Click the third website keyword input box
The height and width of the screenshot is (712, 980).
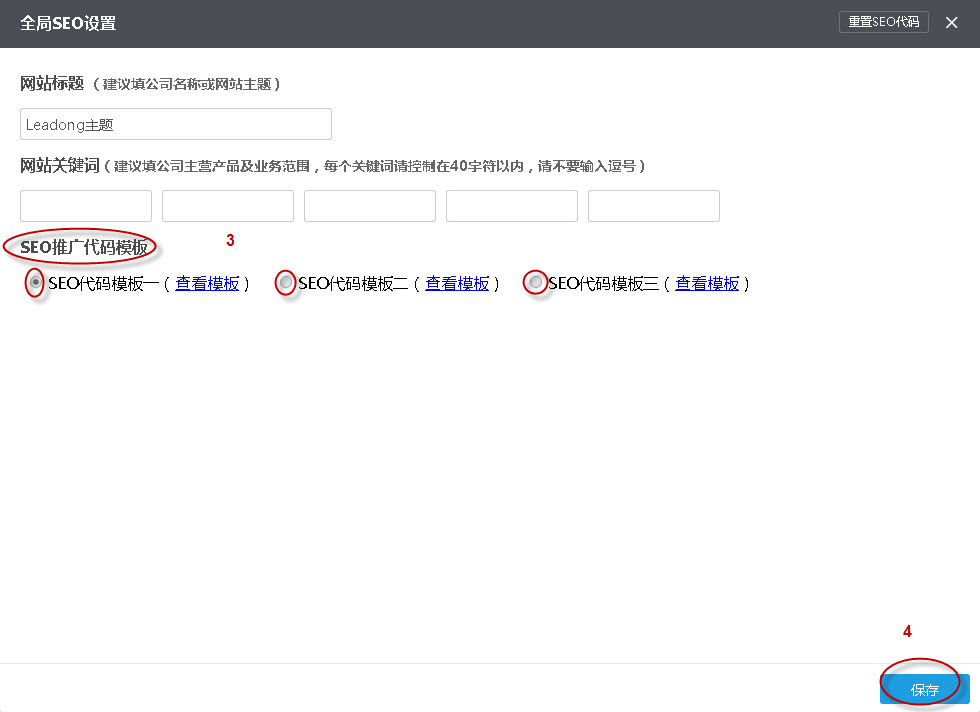tap(369, 205)
